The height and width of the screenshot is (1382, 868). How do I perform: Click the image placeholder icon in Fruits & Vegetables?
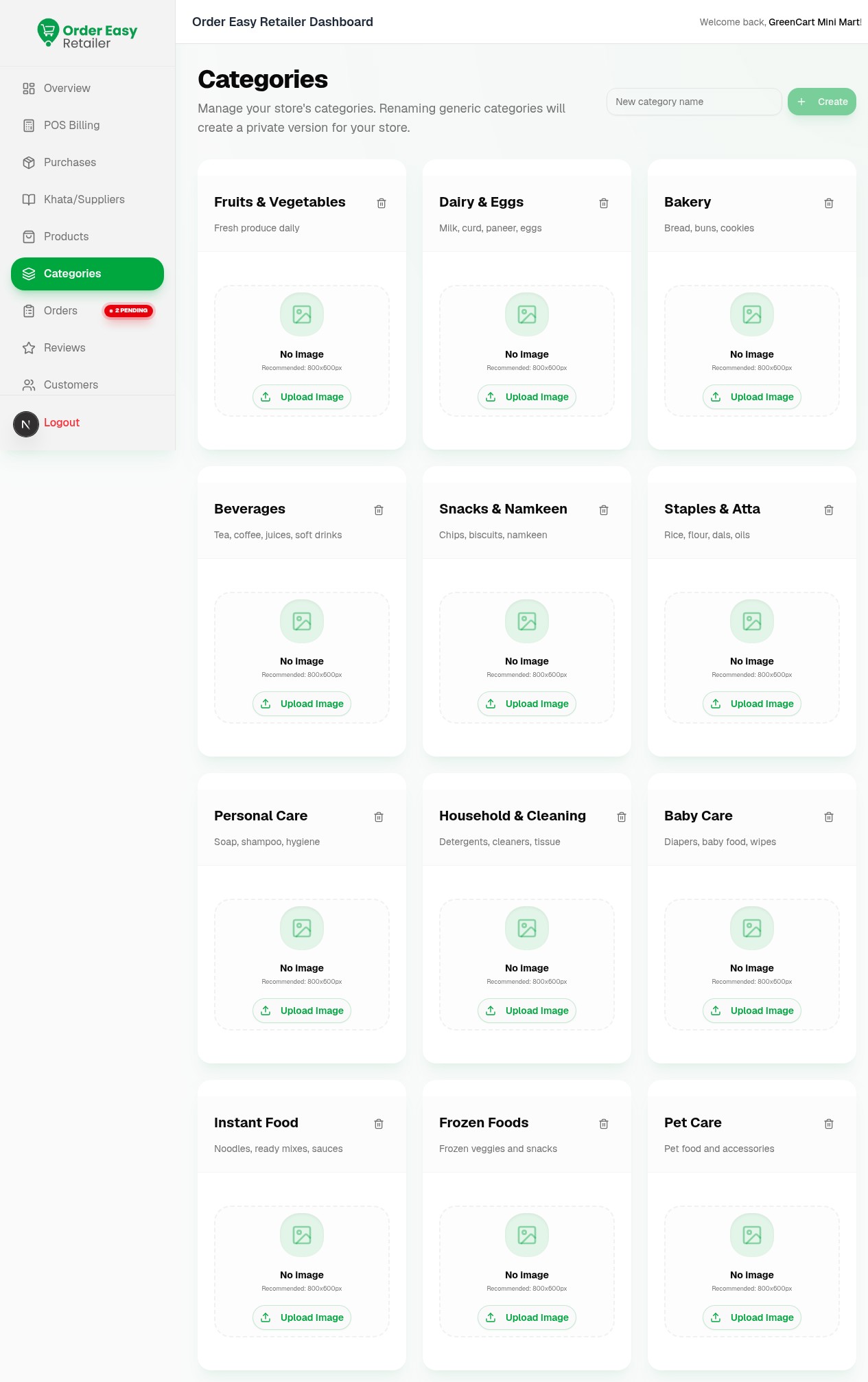[302, 314]
